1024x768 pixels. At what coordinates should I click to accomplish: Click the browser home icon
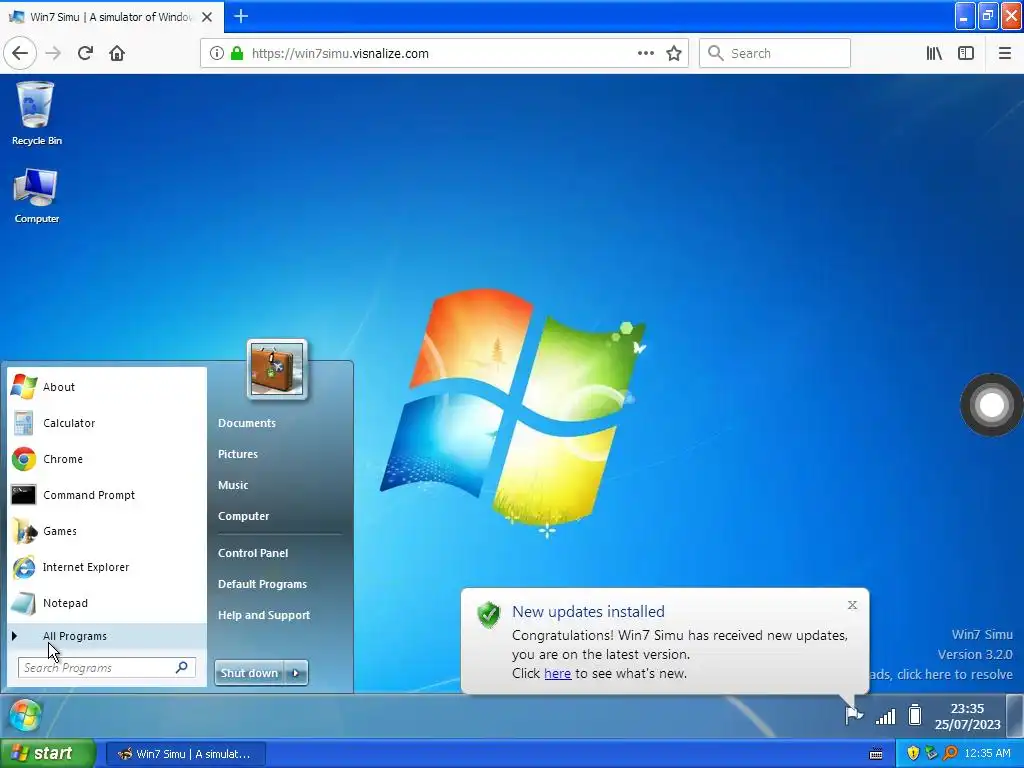pos(117,53)
